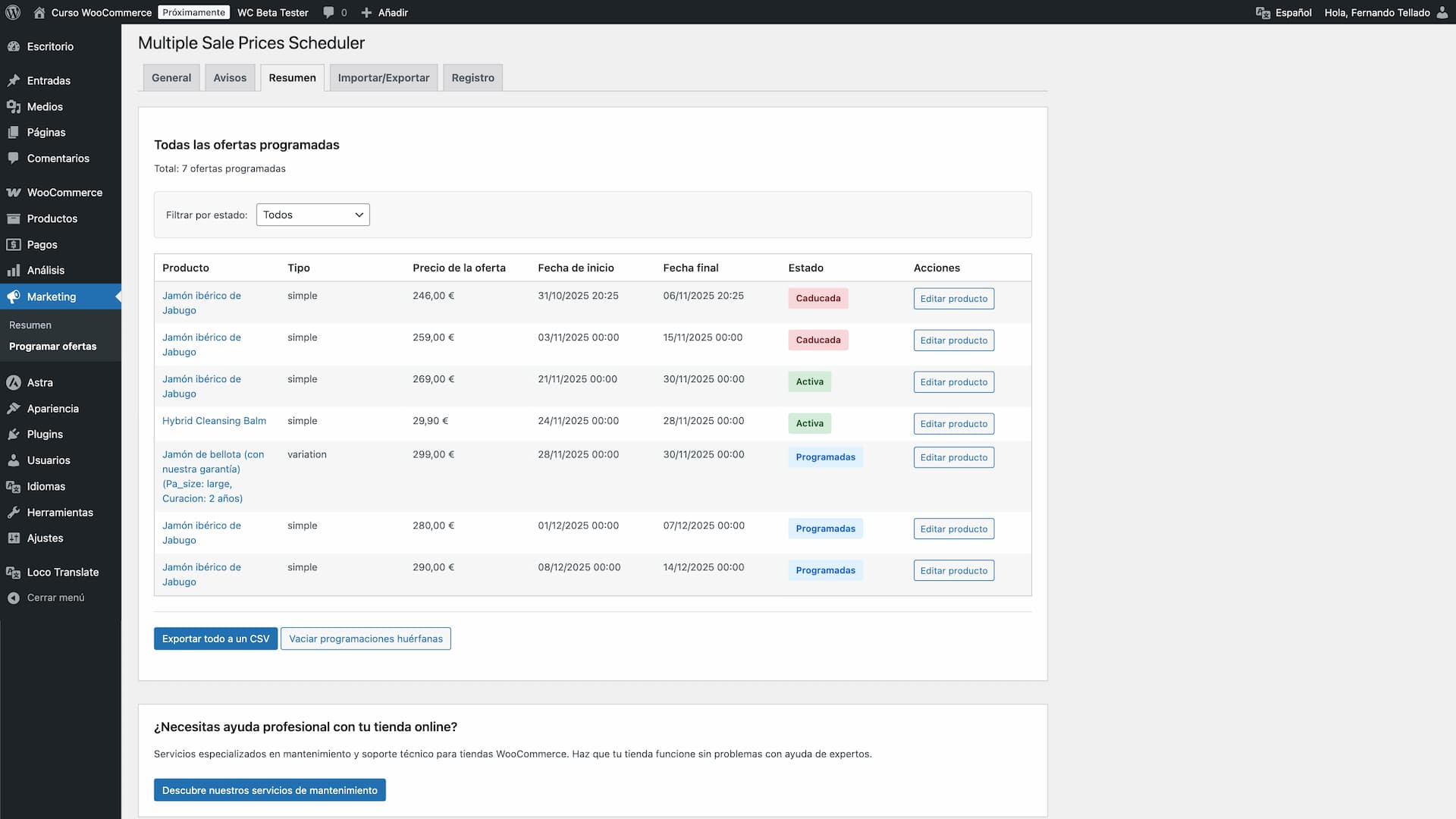1456x819 pixels.
Task: Click Vaciar programaciones huérfanas
Action: [366, 639]
